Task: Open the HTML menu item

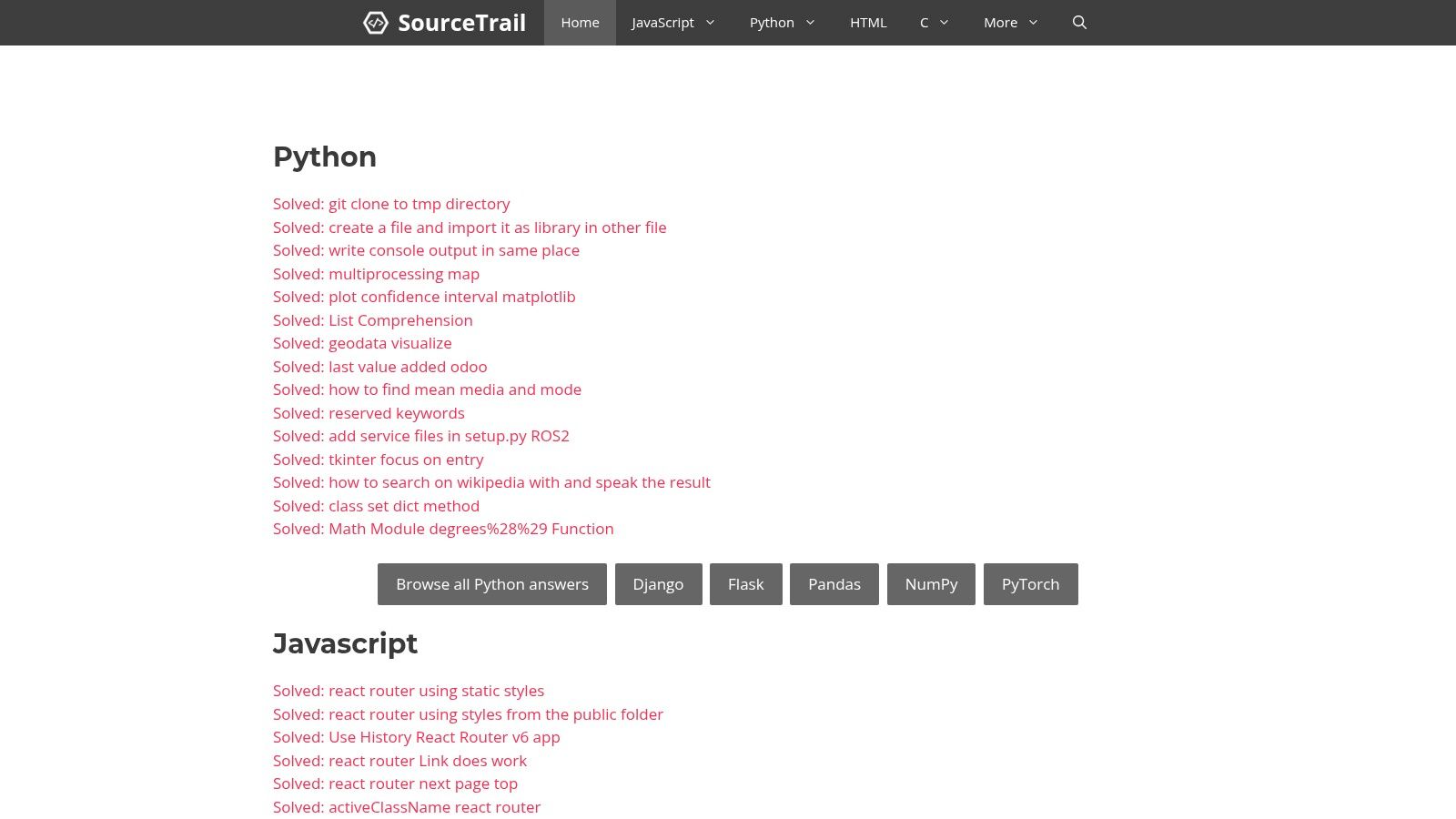Action: point(868,23)
